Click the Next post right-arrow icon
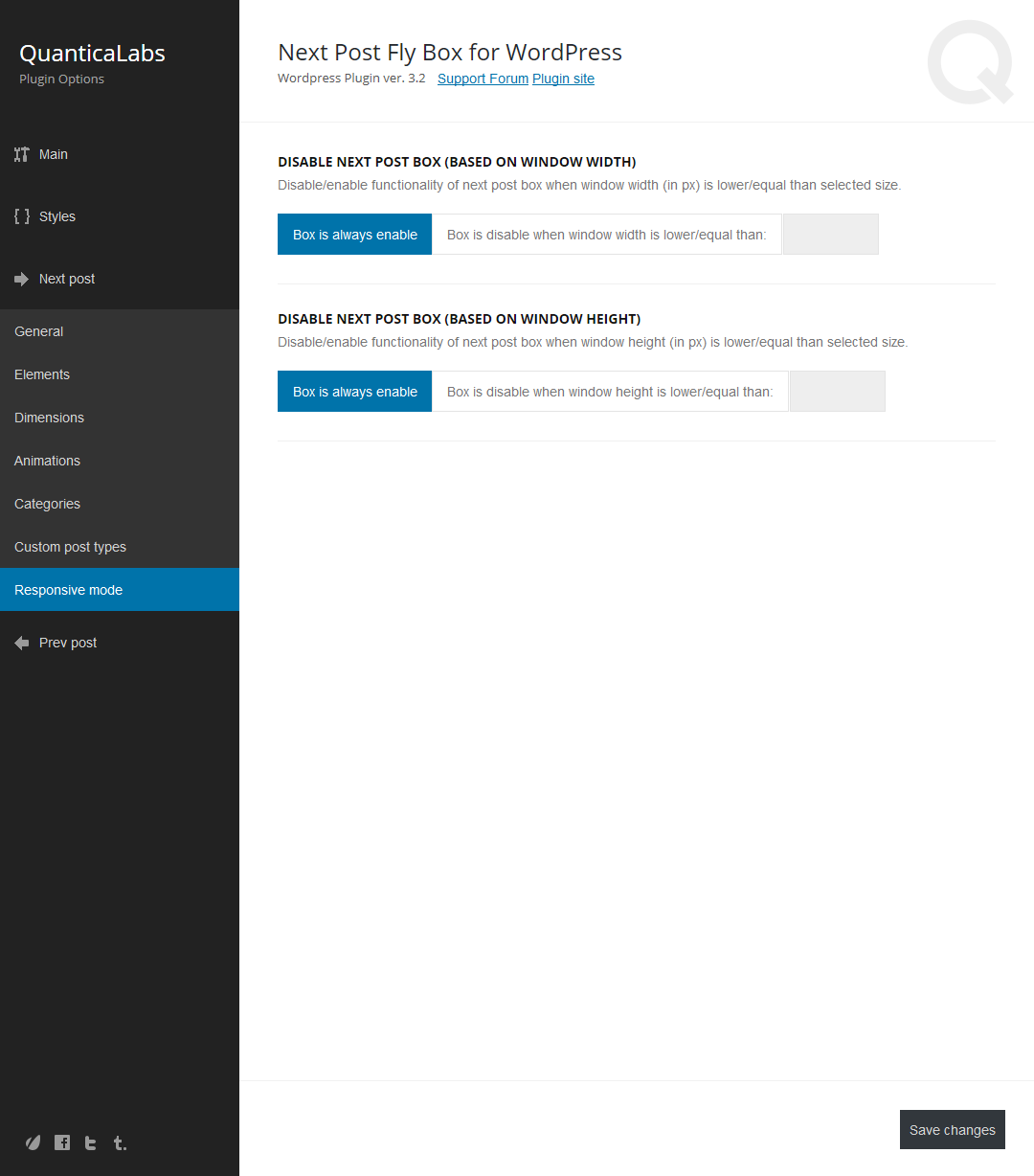The image size is (1034, 1176). coord(22,279)
